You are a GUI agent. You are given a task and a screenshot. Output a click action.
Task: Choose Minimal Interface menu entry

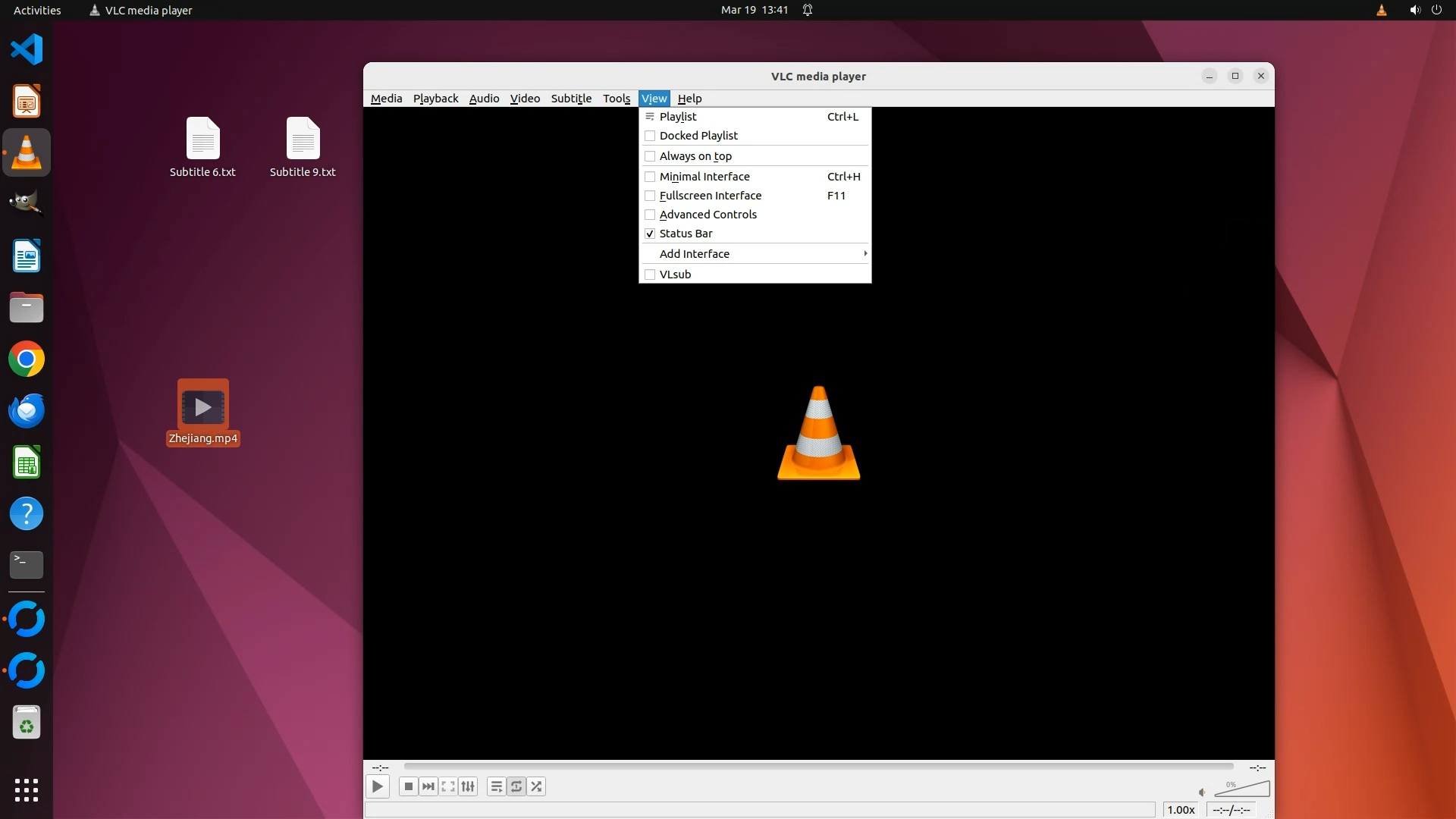click(x=704, y=177)
